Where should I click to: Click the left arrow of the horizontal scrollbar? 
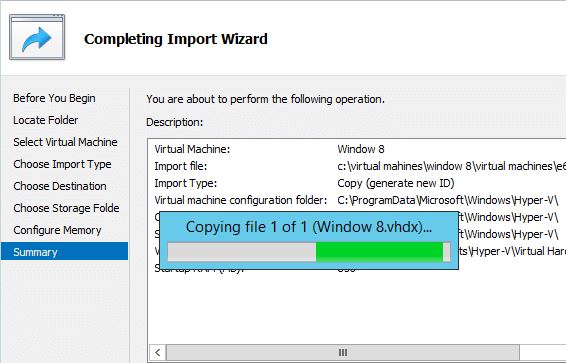[158, 352]
